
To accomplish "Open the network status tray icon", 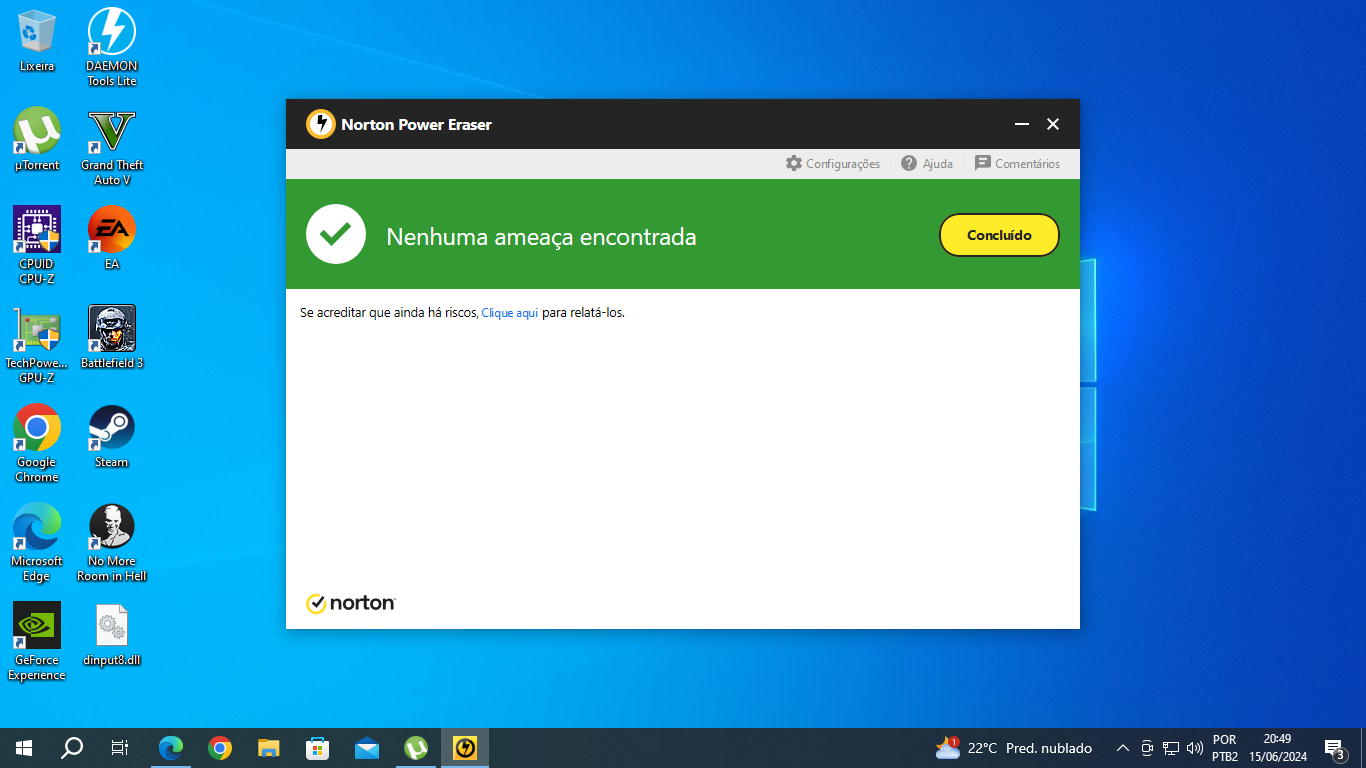I will click(1171, 748).
